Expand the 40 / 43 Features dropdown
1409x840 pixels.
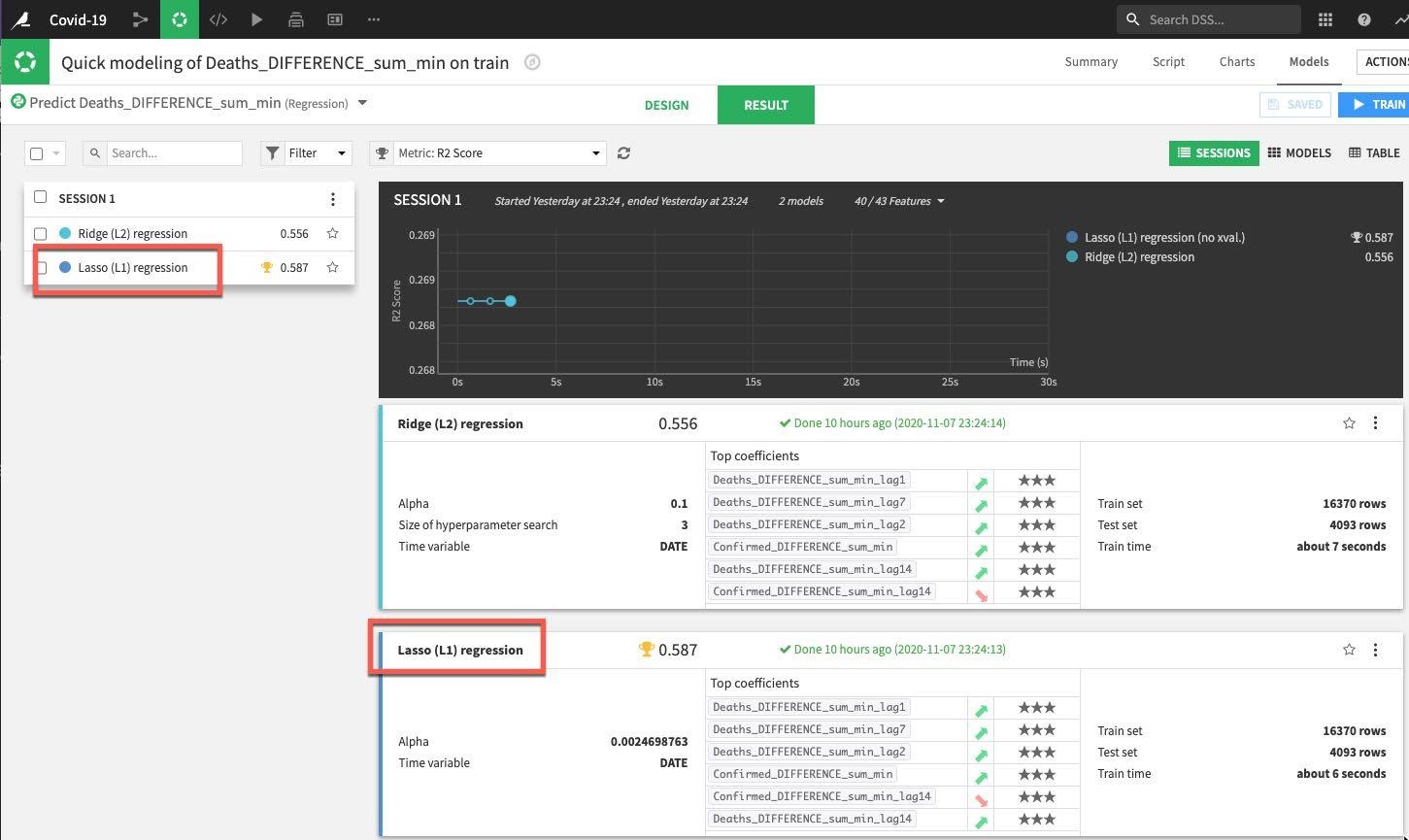coord(899,201)
